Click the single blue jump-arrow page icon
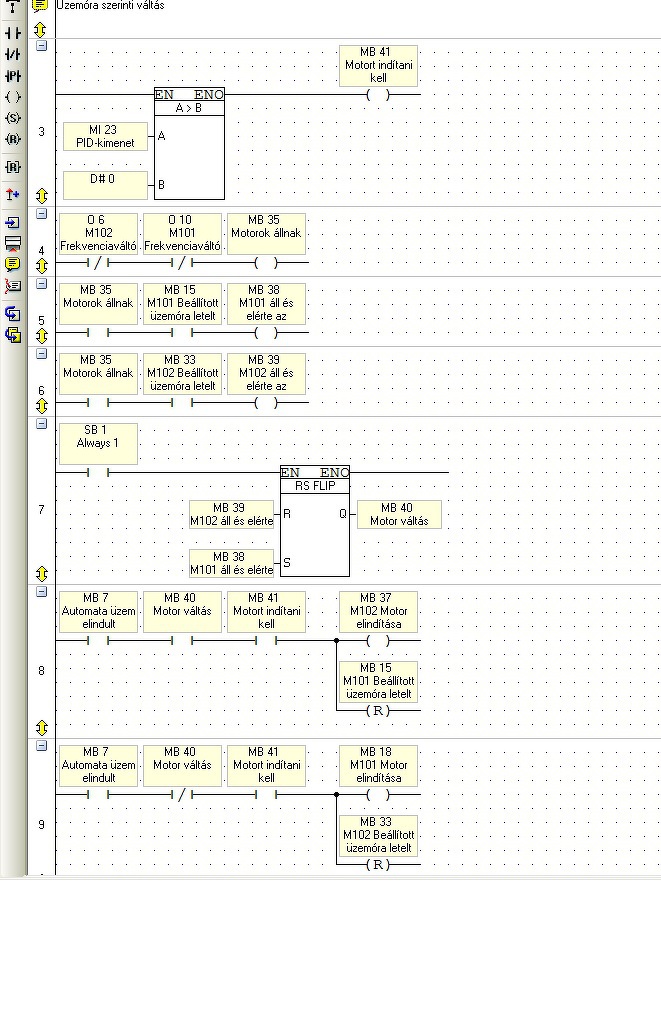The height and width of the screenshot is (1029, 661). (12, 314)
